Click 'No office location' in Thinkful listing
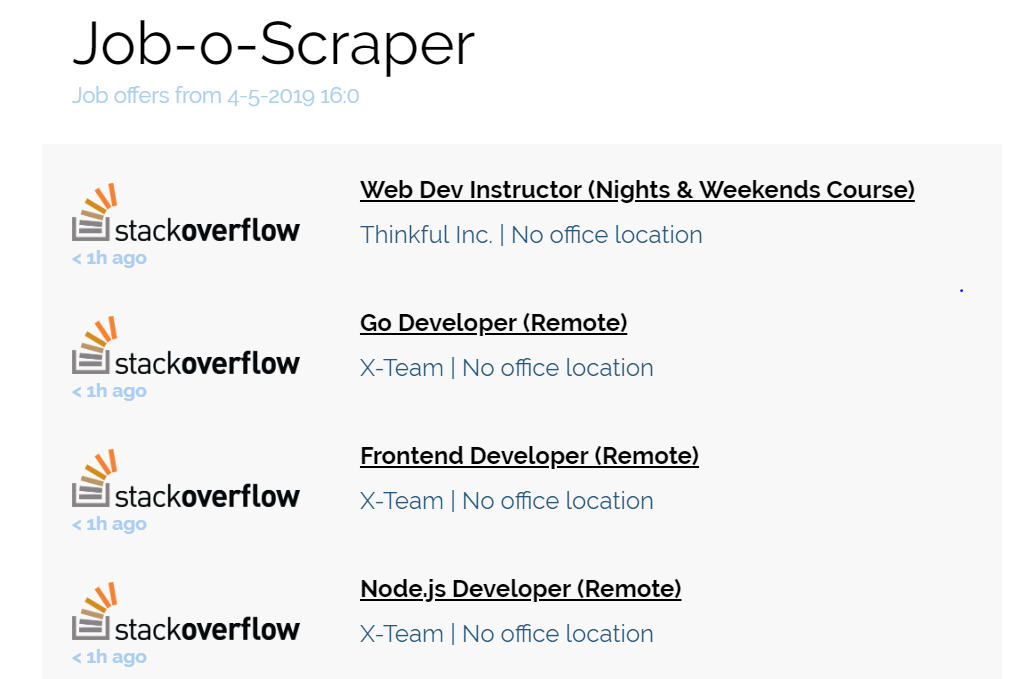This screenshot has height=679, width=1029. point(606,235)
